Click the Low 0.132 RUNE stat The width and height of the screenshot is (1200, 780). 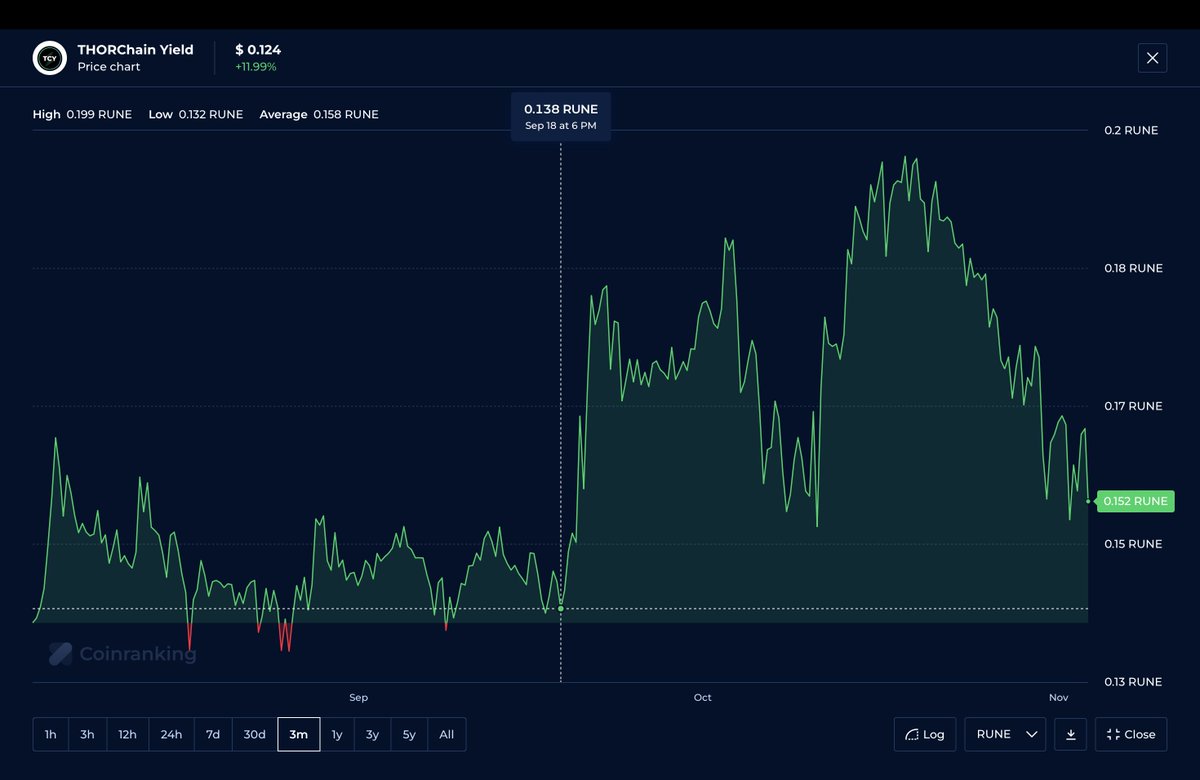[x=196, y=114]
